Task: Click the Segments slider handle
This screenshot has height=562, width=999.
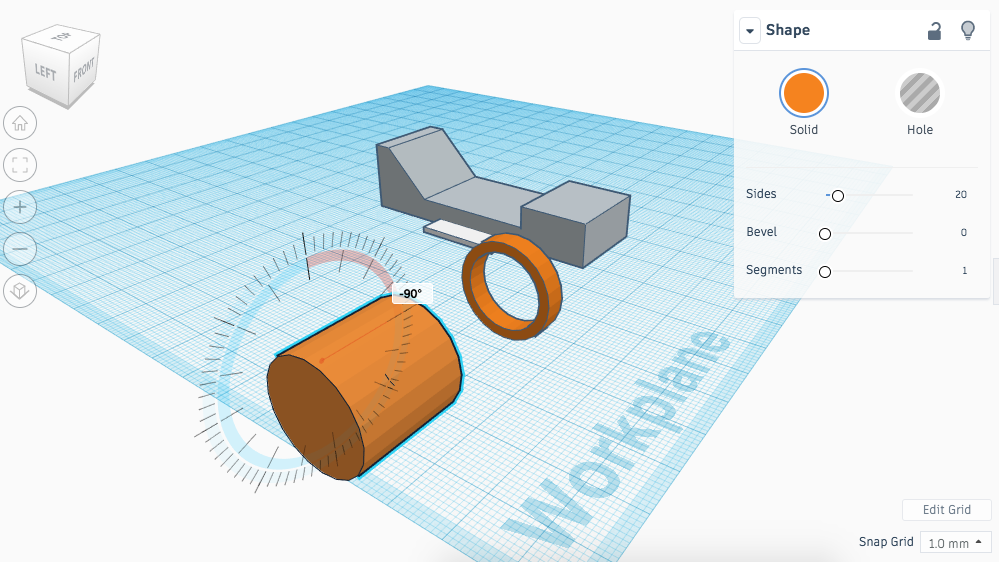Action: pos(825,271)
